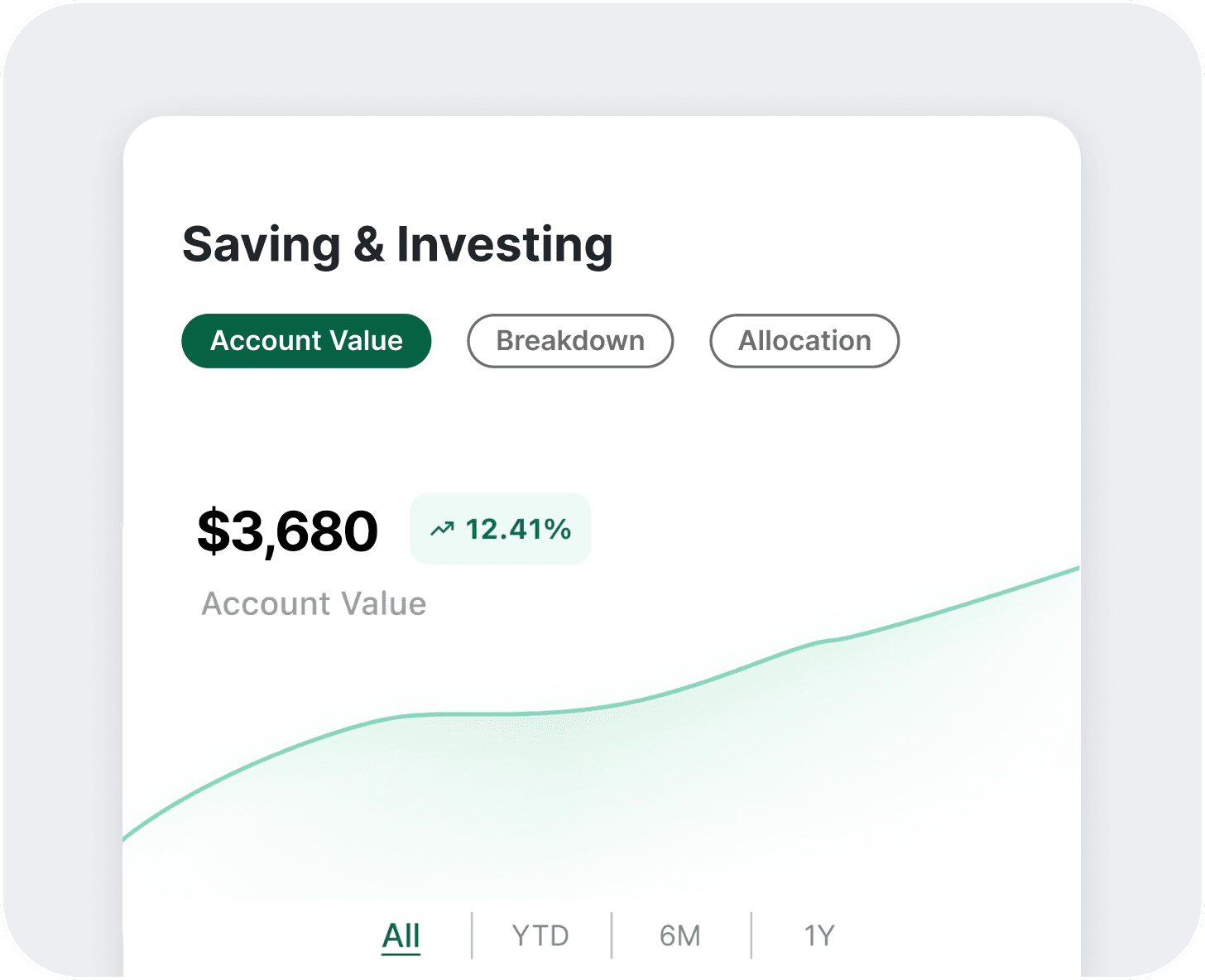
Task: Switch to the Allocation view pill
Action: tap(804, 341)
